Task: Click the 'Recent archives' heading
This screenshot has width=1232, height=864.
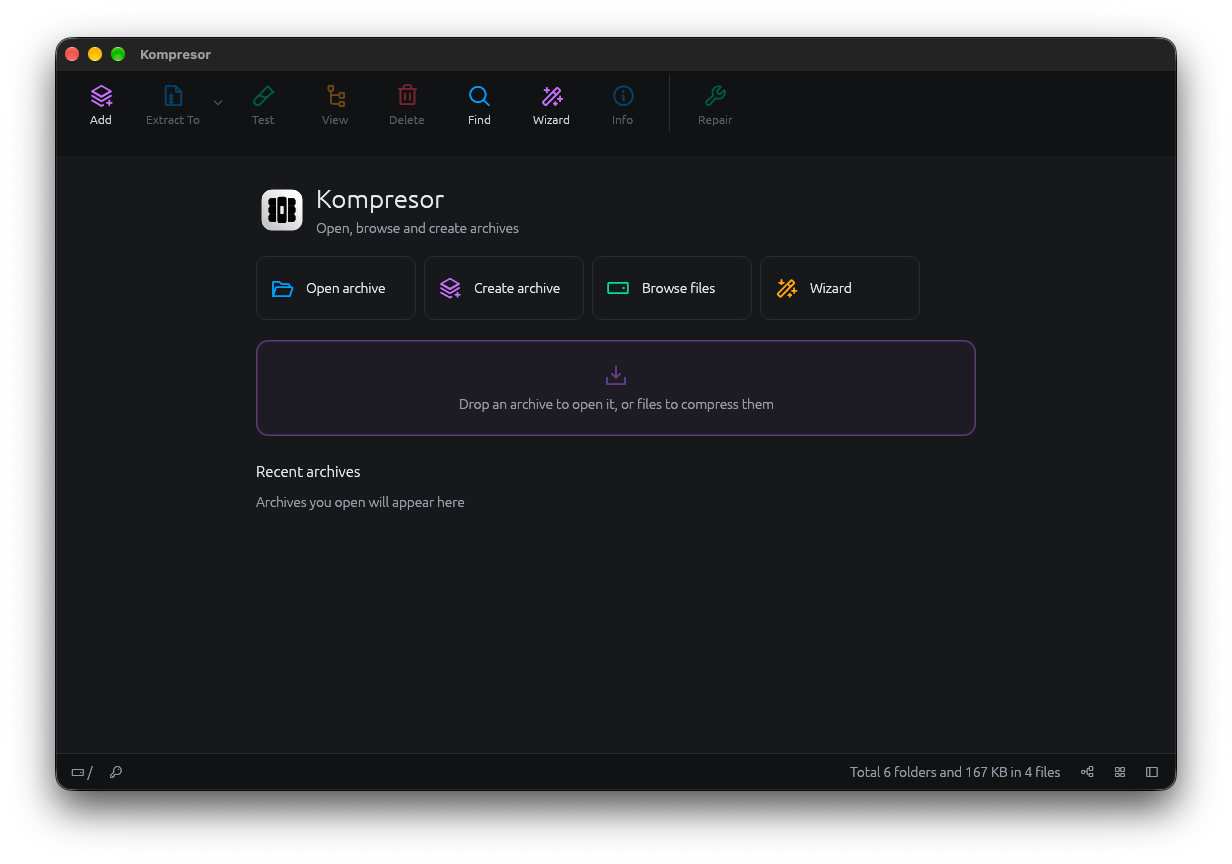Action: pyautogui.click(x=308, y=471)
